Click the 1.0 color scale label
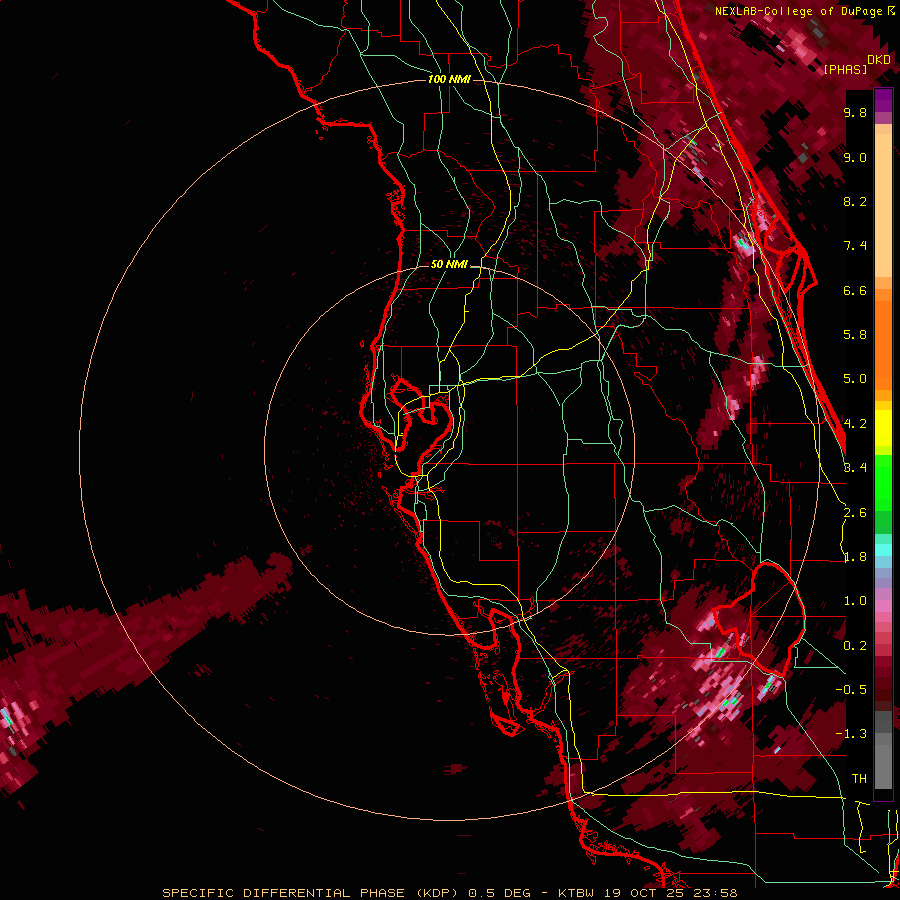 pyautogui.click(x=855, y=601)
